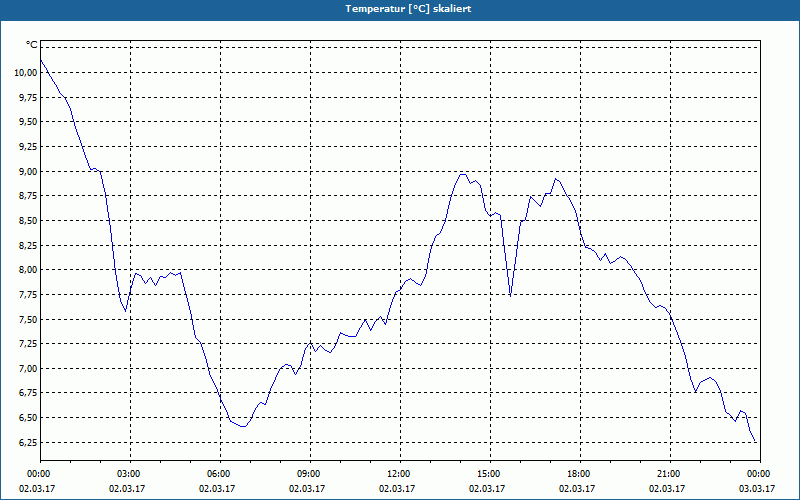Screen dimensions: 800x500
Task: Click the 09:00 time label
Action: [310, 474]
